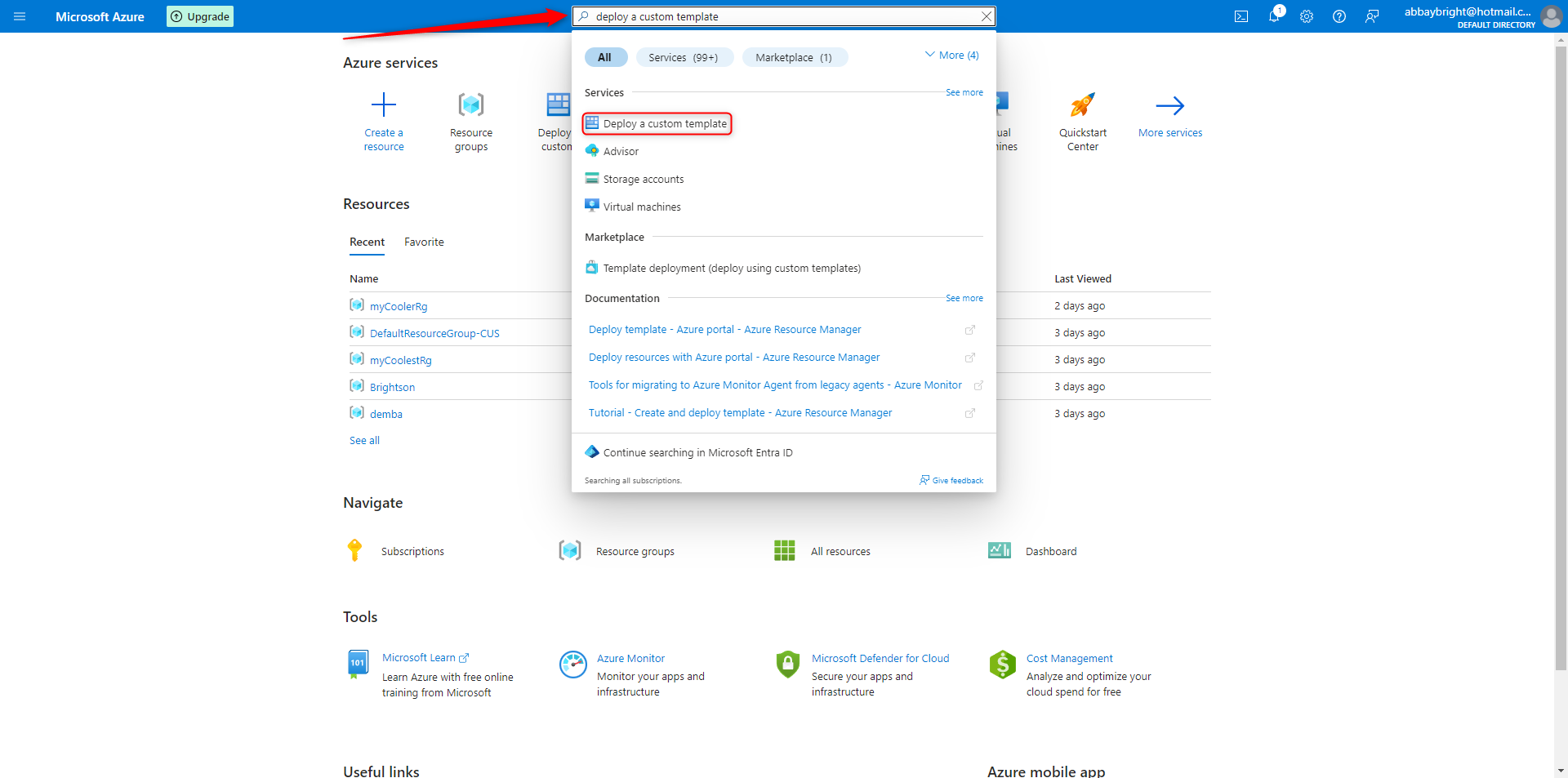Open the Help question mark icon
Image resolution: width=1568 pixels, height=778 pixels.
1339,16
